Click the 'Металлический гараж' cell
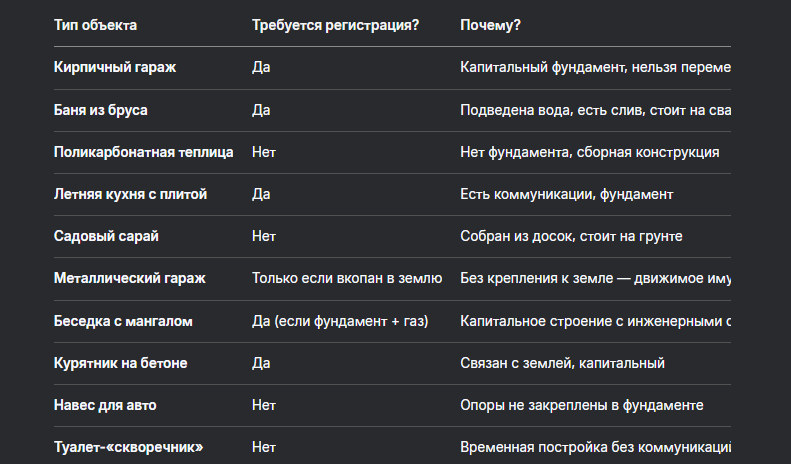 point(129,278)
